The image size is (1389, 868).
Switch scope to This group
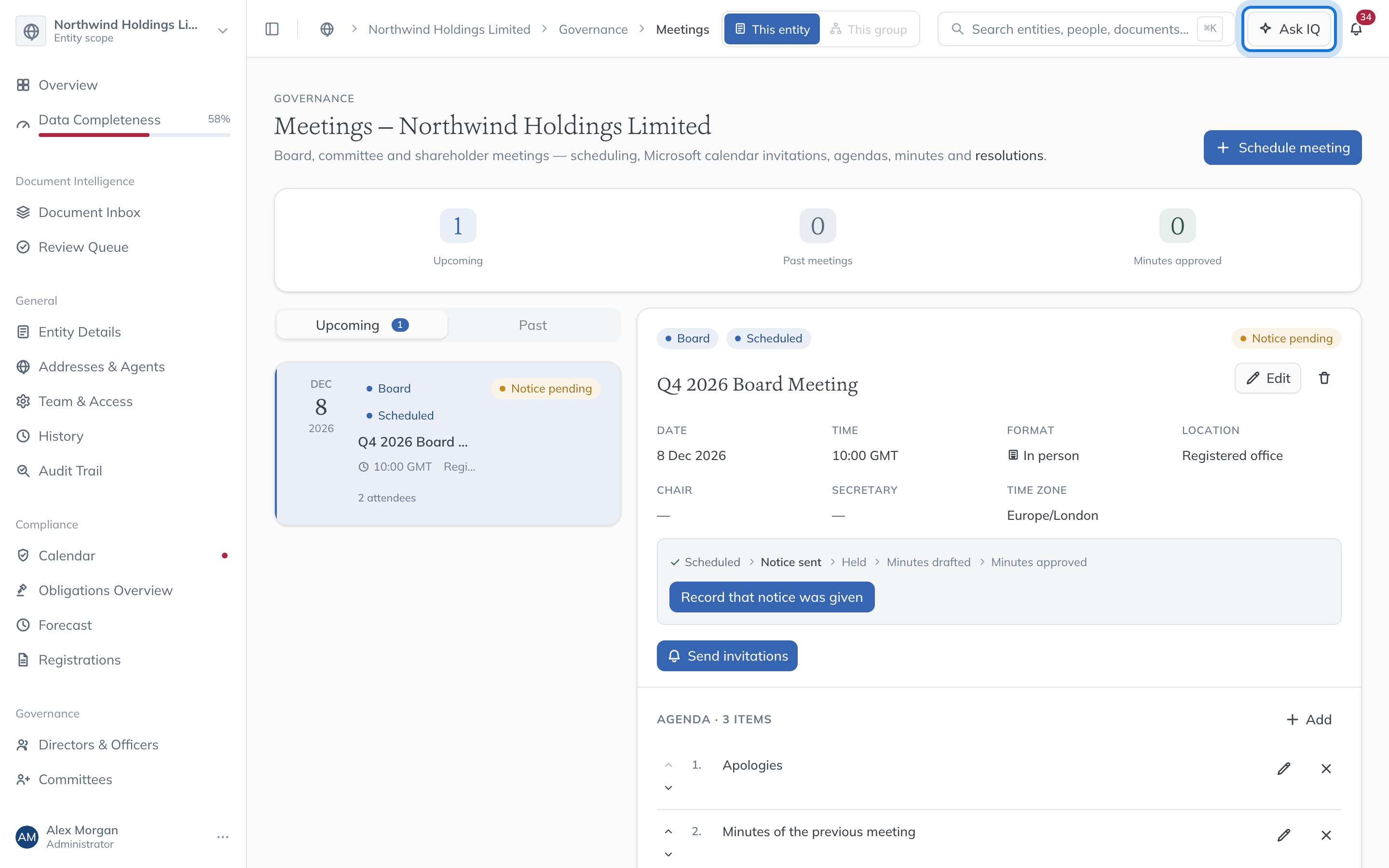[869, 29]
